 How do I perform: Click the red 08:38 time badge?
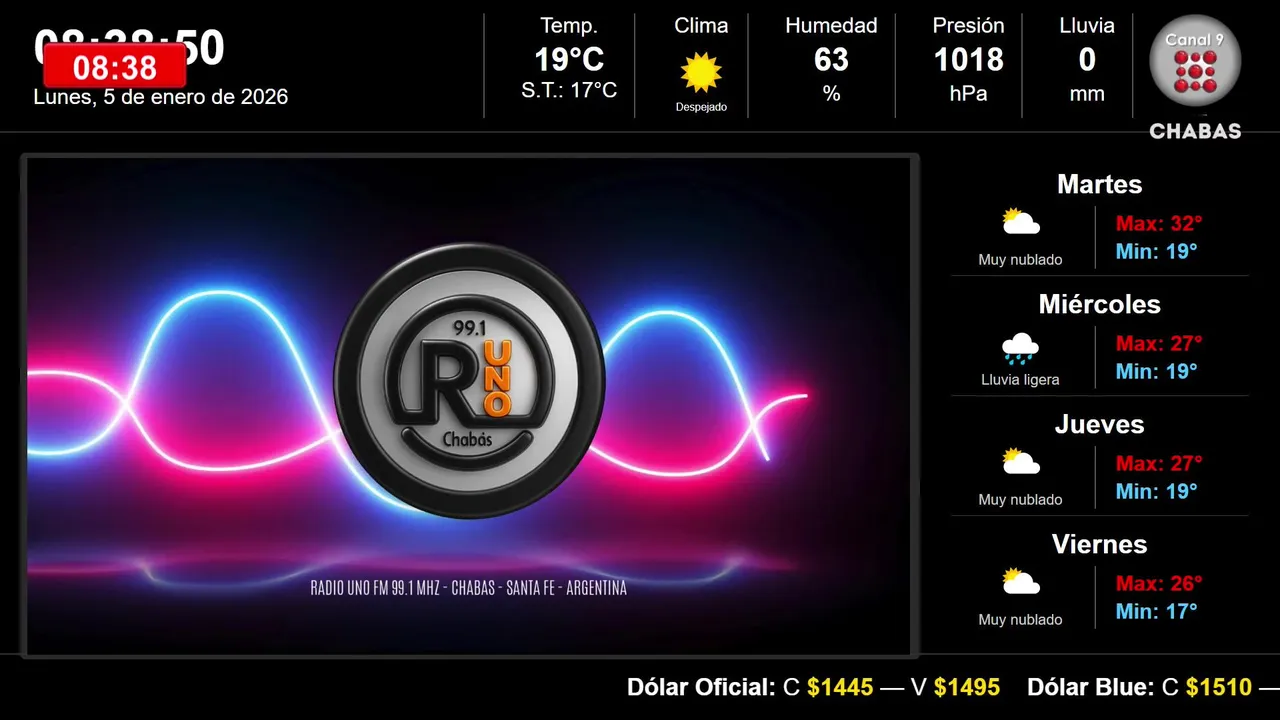point(115,67)
